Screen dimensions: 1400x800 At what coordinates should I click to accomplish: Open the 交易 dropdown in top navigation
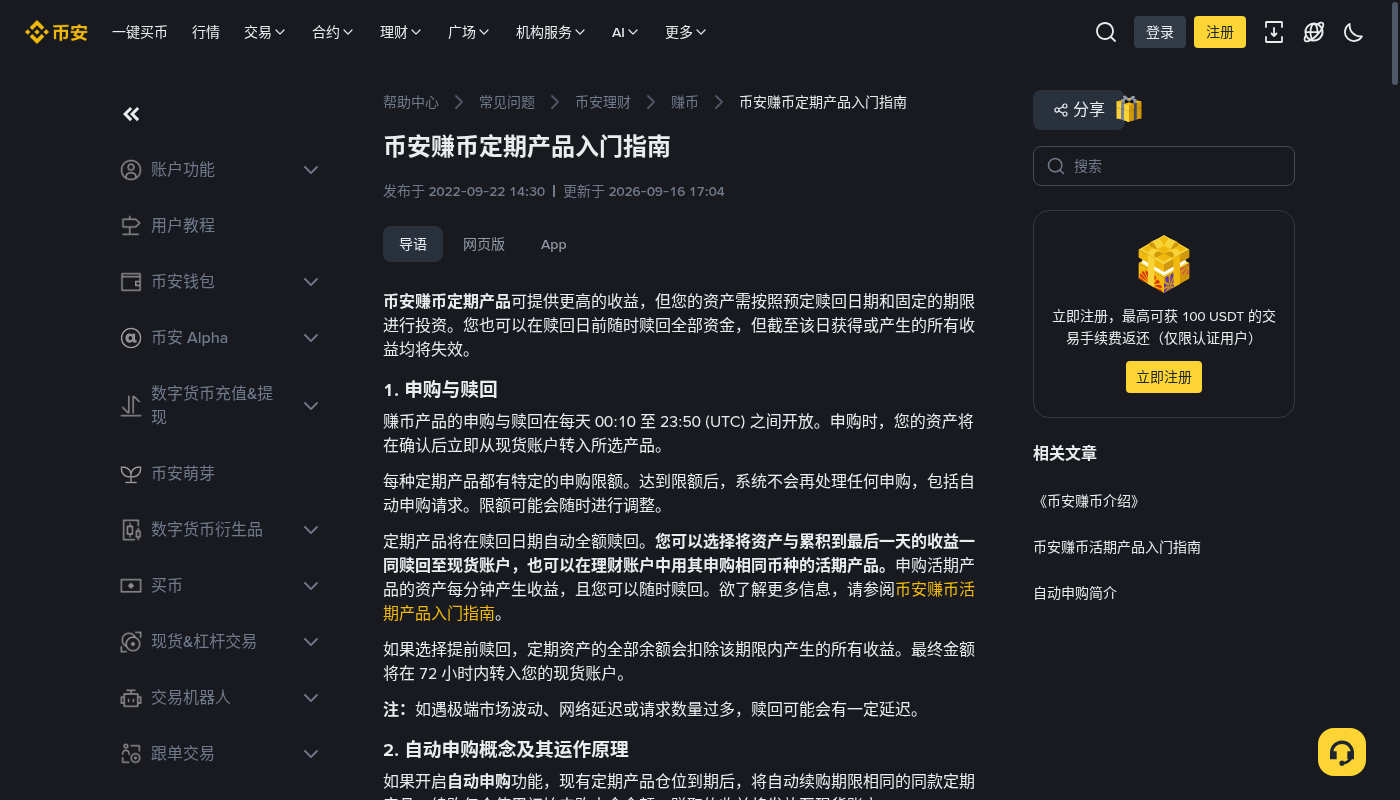coord(265,32)
